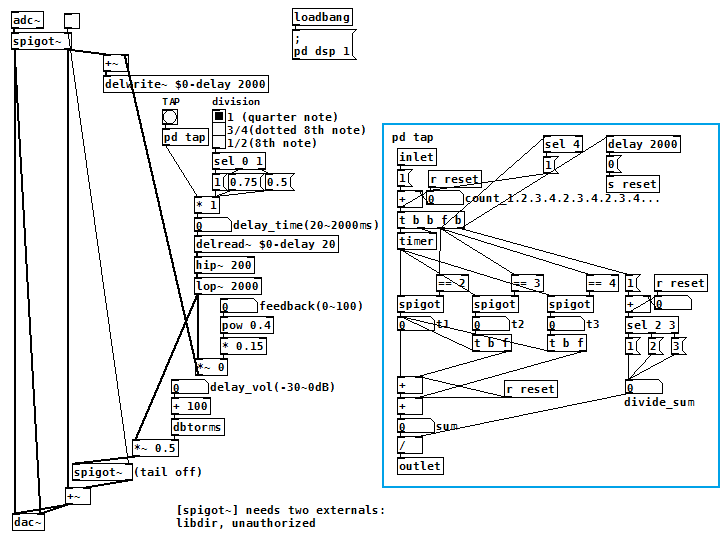Click the sum number box
Screen dimensions: 720x540
[x=416, y=427]
